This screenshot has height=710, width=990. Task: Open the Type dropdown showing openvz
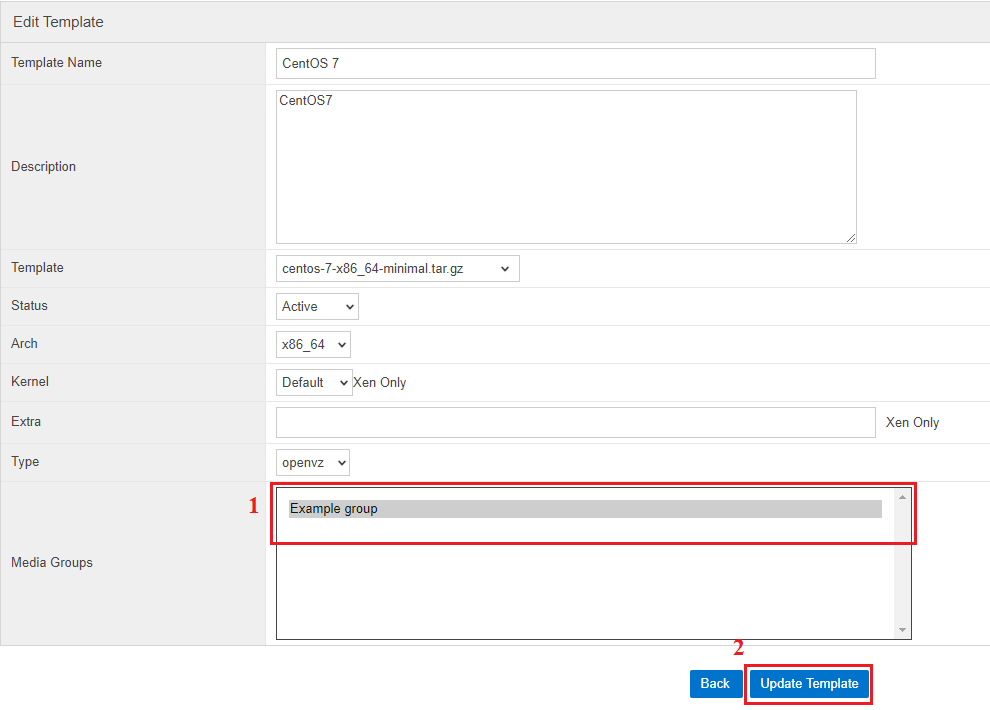tap(313, 462)
